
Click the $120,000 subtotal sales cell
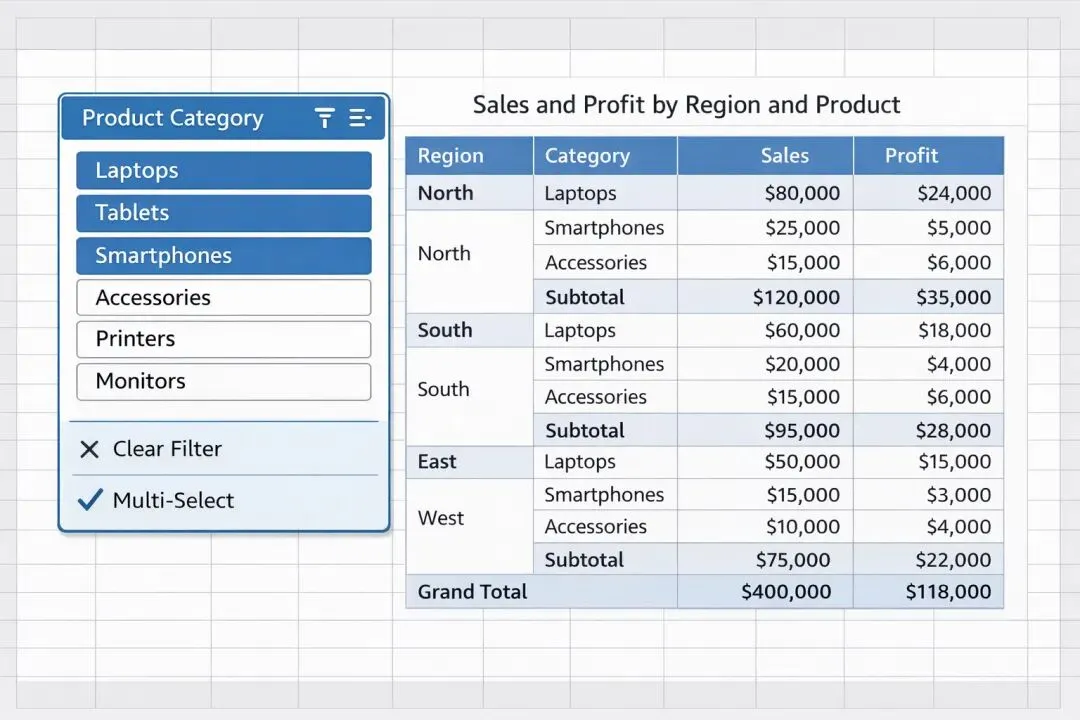point(765,297)
